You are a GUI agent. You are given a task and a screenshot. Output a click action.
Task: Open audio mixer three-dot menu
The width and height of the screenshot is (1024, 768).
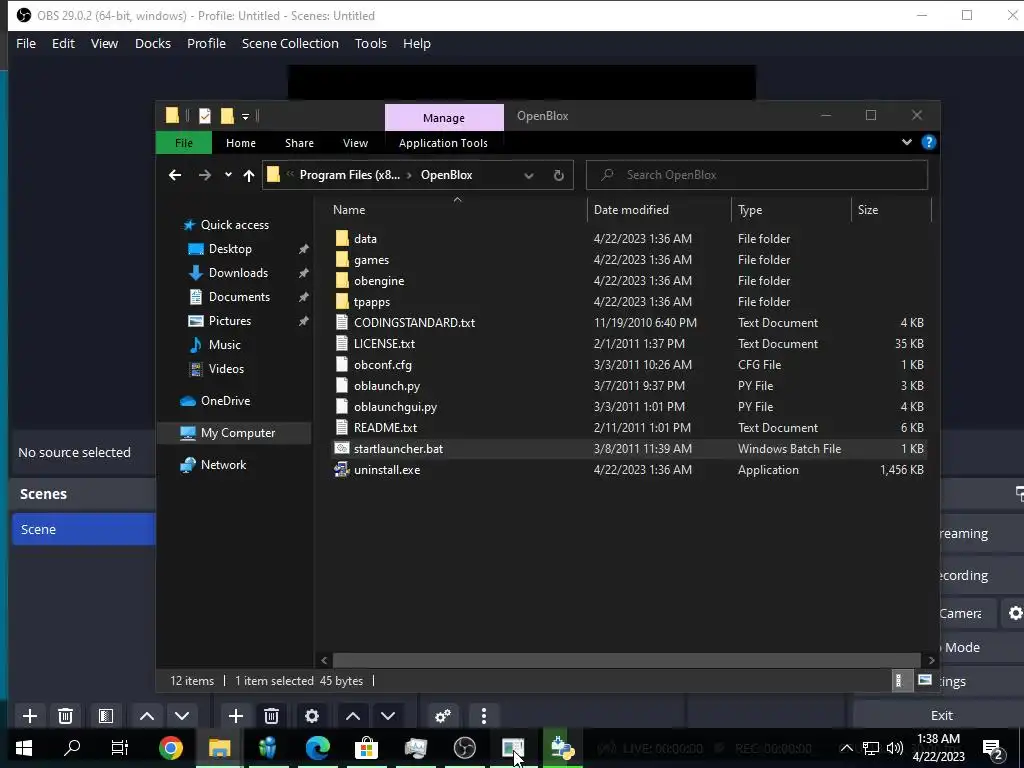[483, 716]
